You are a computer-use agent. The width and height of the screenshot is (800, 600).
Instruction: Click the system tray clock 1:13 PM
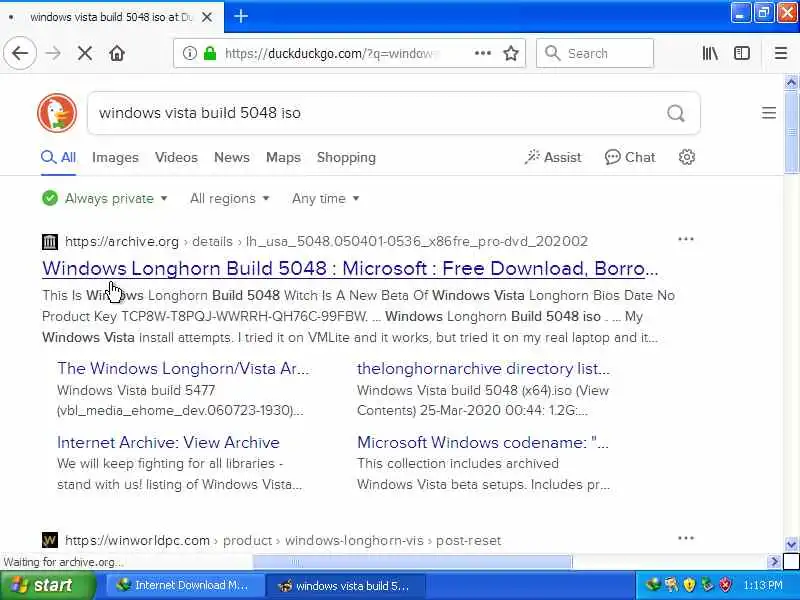(763, 585)
